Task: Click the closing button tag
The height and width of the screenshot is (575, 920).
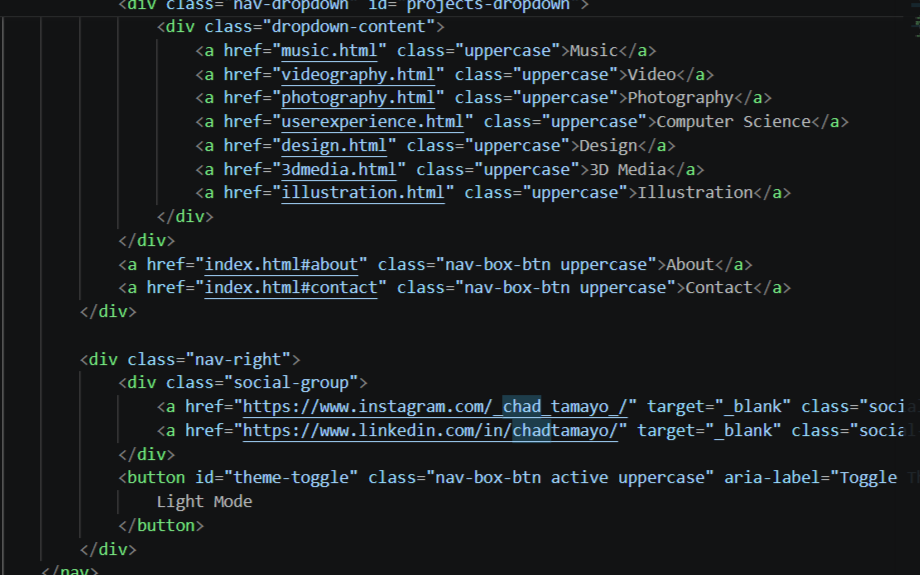Action: coord(161,526)
